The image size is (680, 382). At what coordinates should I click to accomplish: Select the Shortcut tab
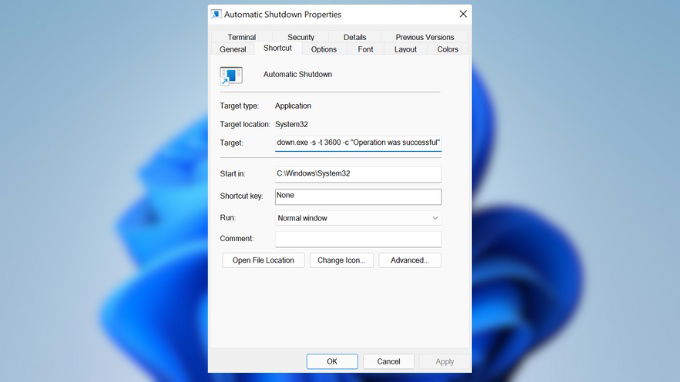click(278, 48)
